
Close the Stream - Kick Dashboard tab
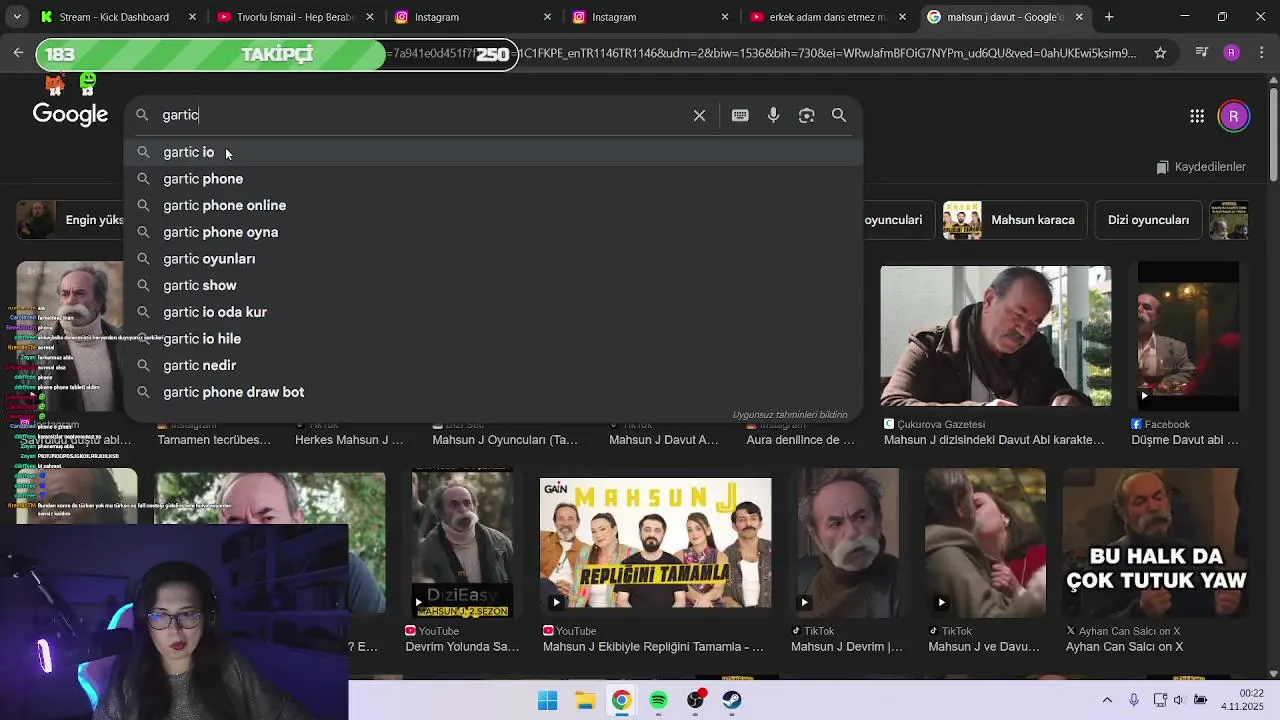(192, 17)
